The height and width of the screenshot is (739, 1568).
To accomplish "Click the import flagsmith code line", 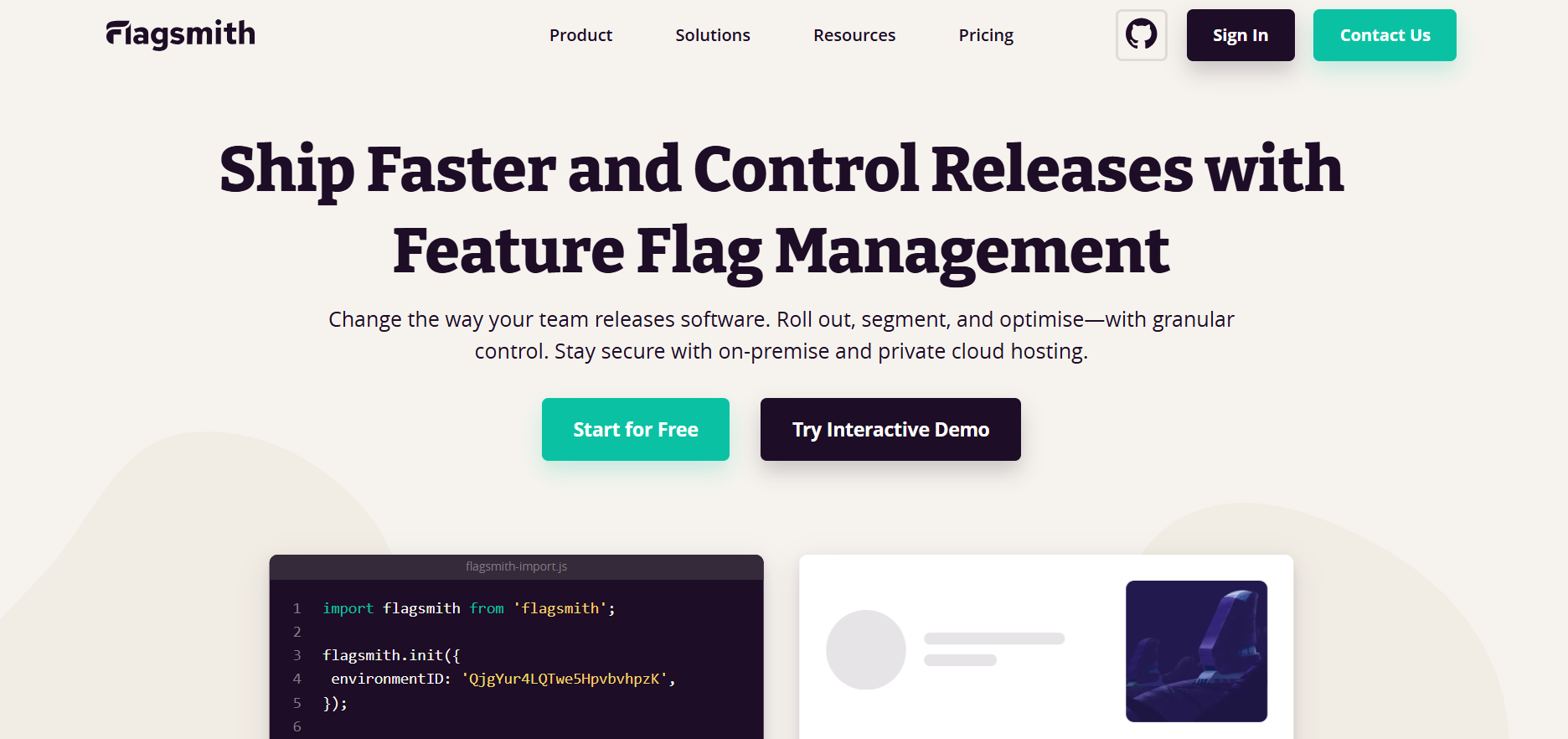I will click(x=469, y=608).
